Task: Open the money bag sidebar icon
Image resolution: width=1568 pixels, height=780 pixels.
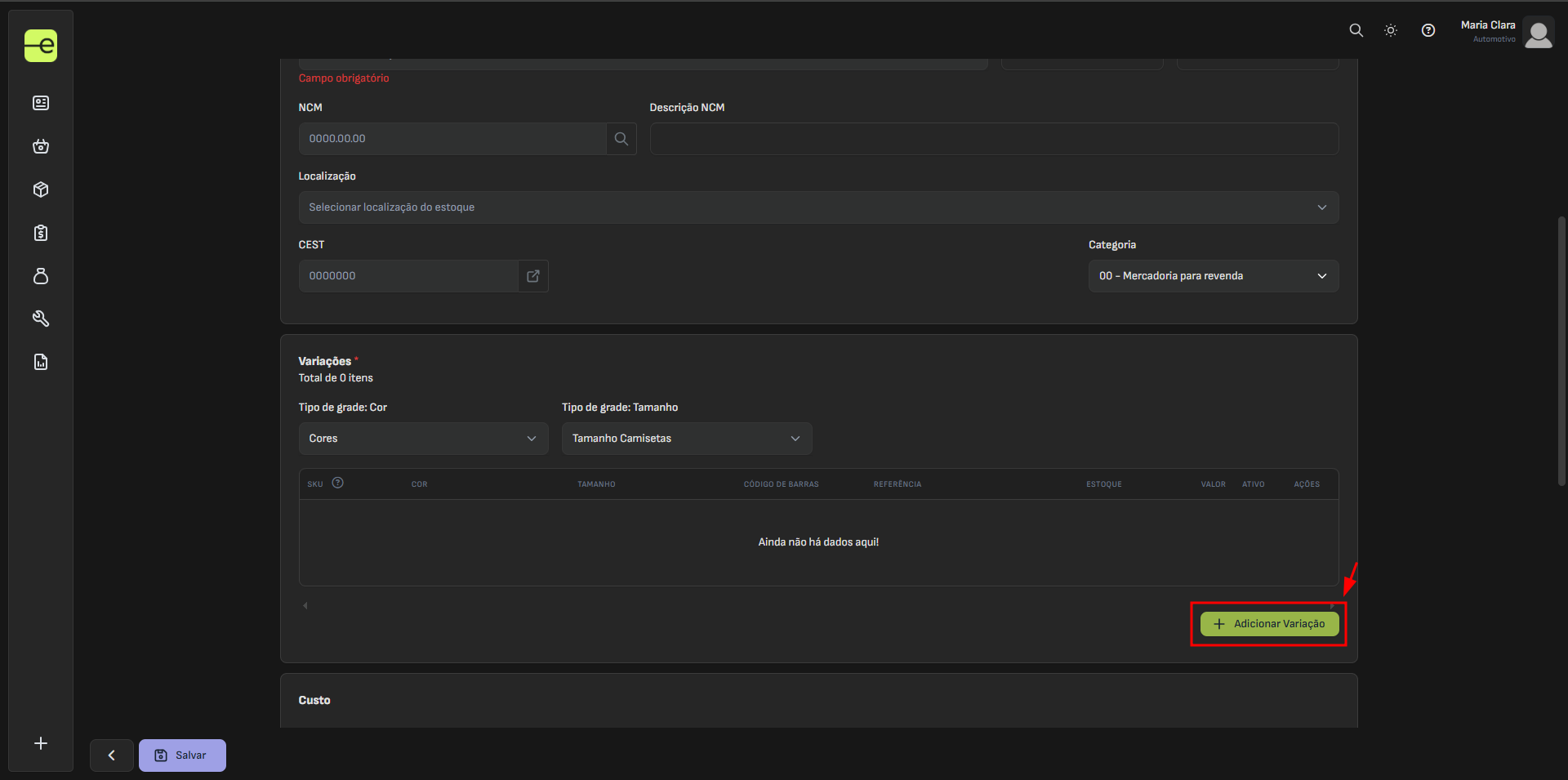Action: pyautogui.click(x=41, y=276)
